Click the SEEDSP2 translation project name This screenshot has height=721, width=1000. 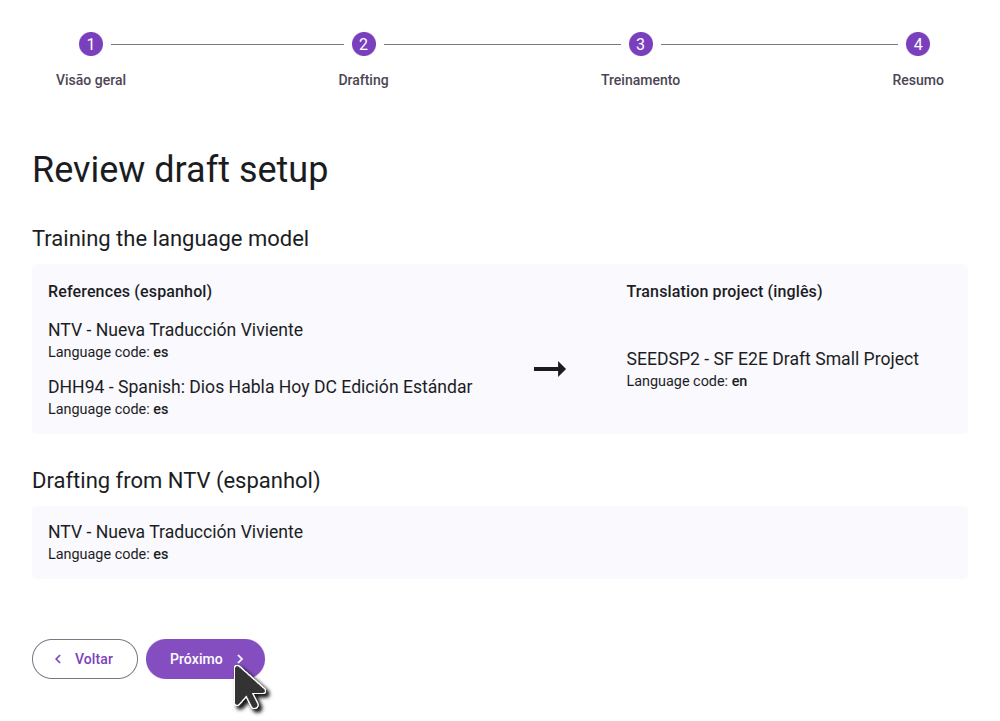tap(772, 359)
